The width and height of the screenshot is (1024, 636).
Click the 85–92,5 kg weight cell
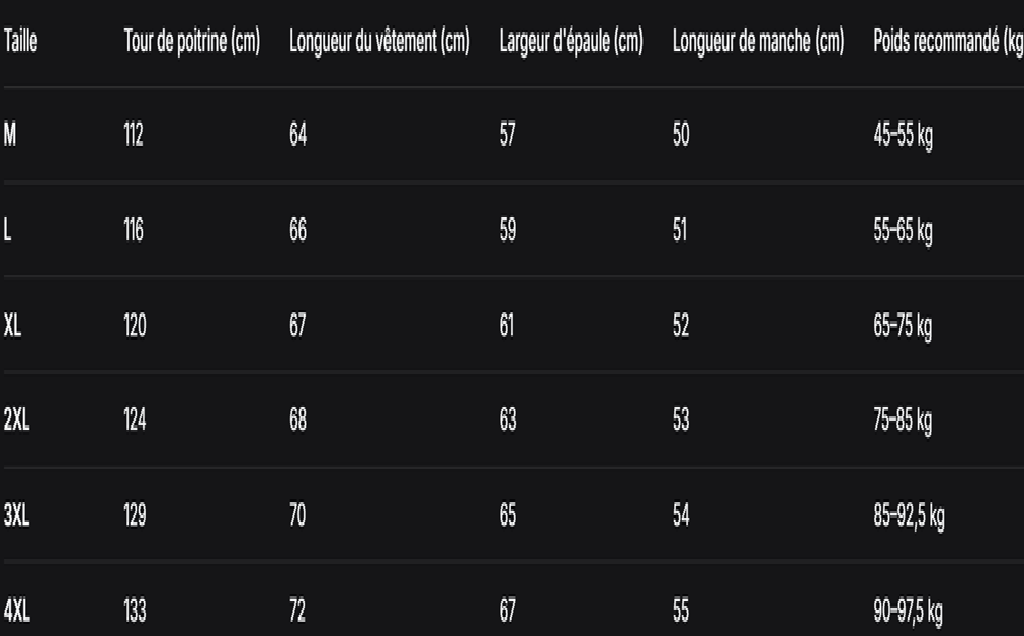pos(908,516)
